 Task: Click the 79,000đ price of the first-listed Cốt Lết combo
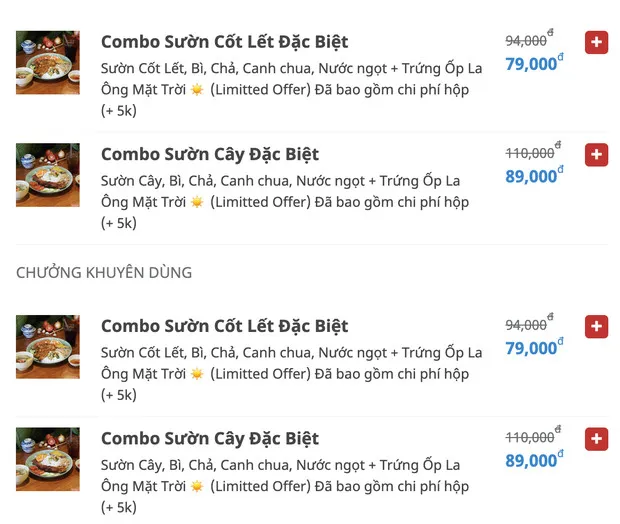[531, 64]
